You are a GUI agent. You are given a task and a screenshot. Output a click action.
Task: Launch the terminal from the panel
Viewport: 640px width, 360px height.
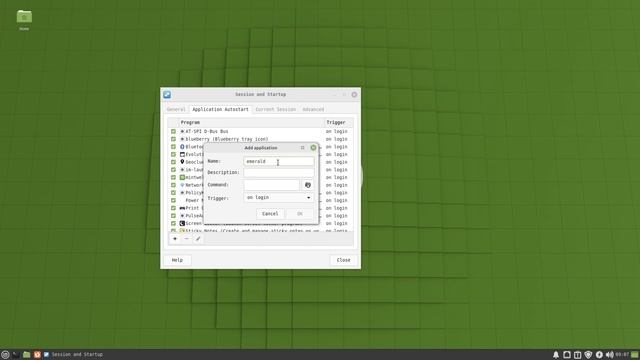(x=16, y=355)
